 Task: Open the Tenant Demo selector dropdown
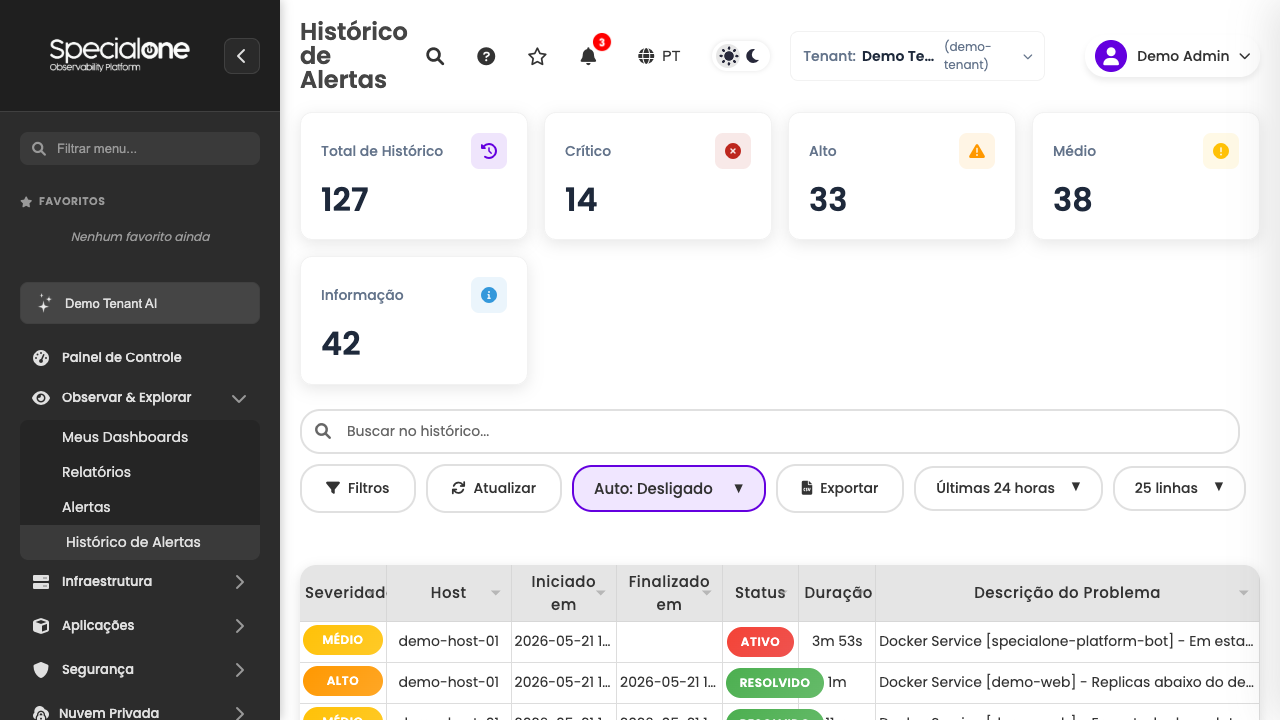point(917,56)
